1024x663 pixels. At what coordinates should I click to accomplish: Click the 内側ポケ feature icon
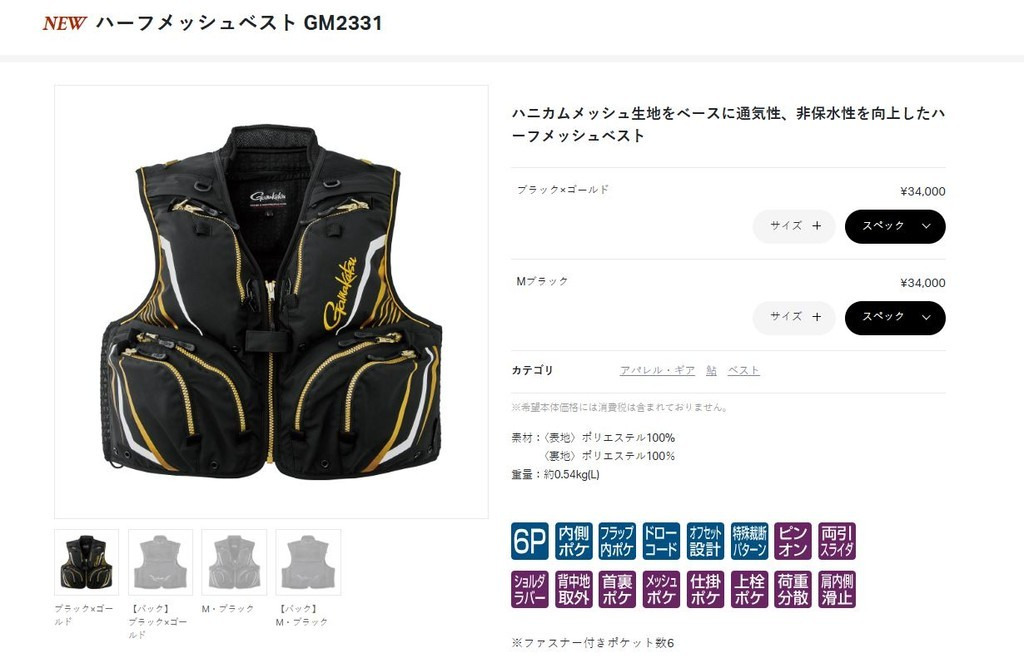point(573,541)
